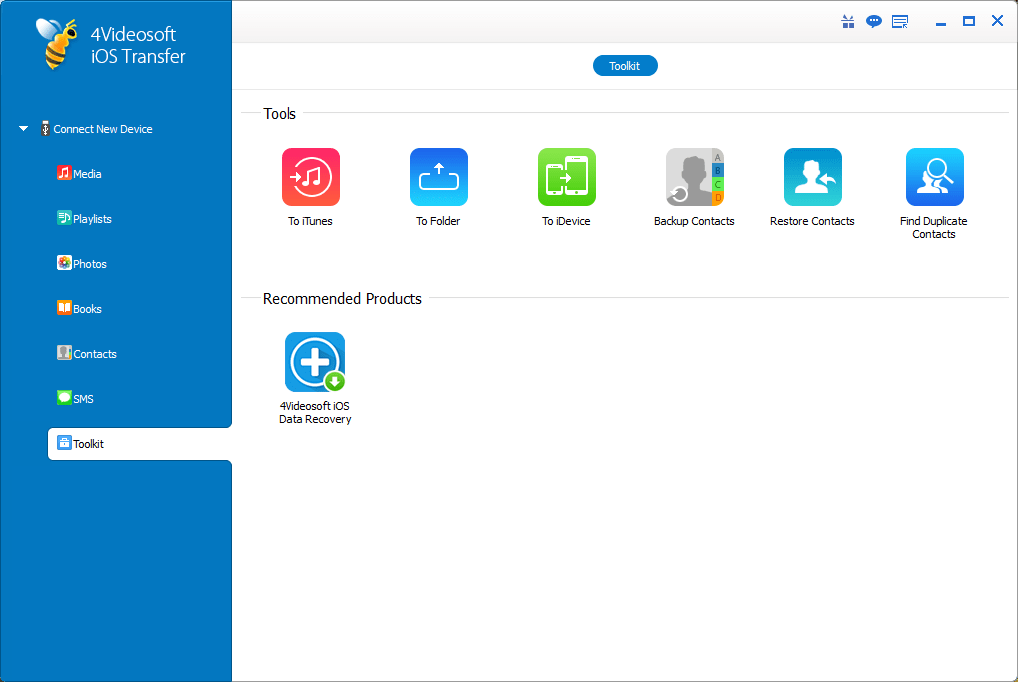
Task: Select the Photos category in the sidebar
Action: (88, 263)
